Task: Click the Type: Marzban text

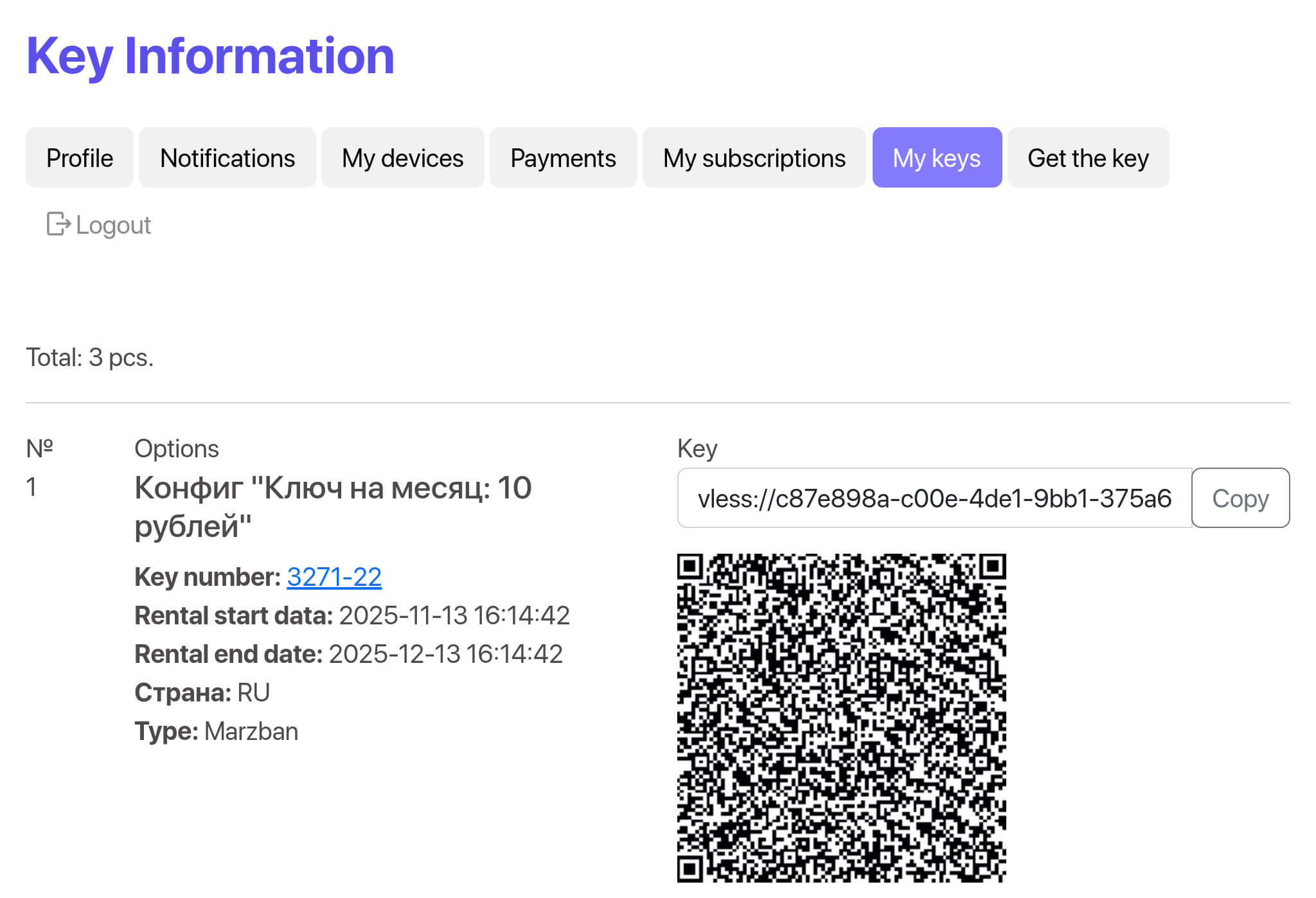Action: click(x=216, y=731)
